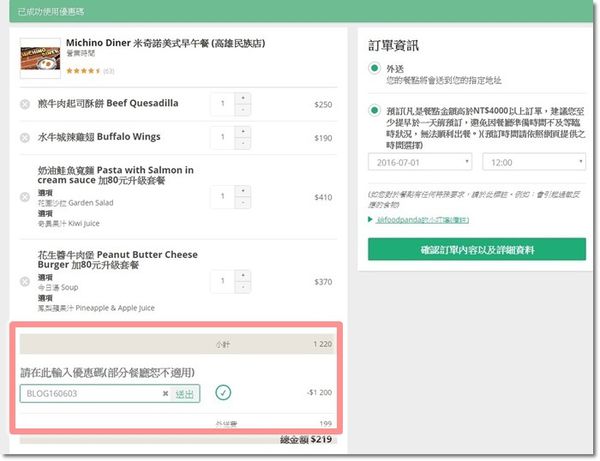This screenshot has width=600, height=461.
Task: Select the 預訂 pre-order radio option
Action: 374,110
